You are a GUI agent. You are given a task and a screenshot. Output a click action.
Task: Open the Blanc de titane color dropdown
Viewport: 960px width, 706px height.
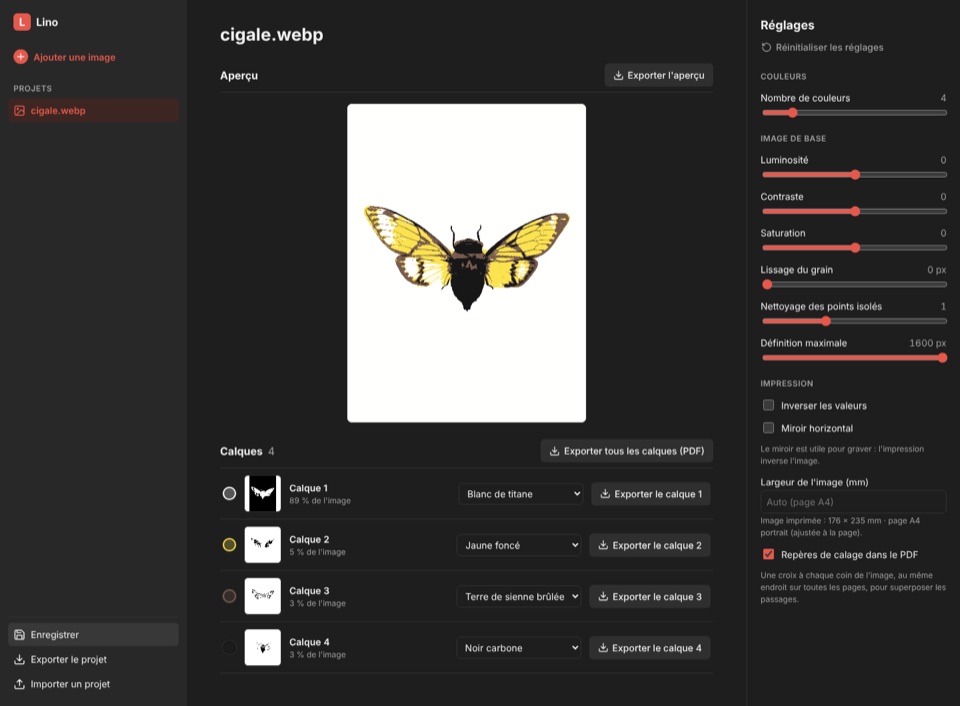pos(521,494)
